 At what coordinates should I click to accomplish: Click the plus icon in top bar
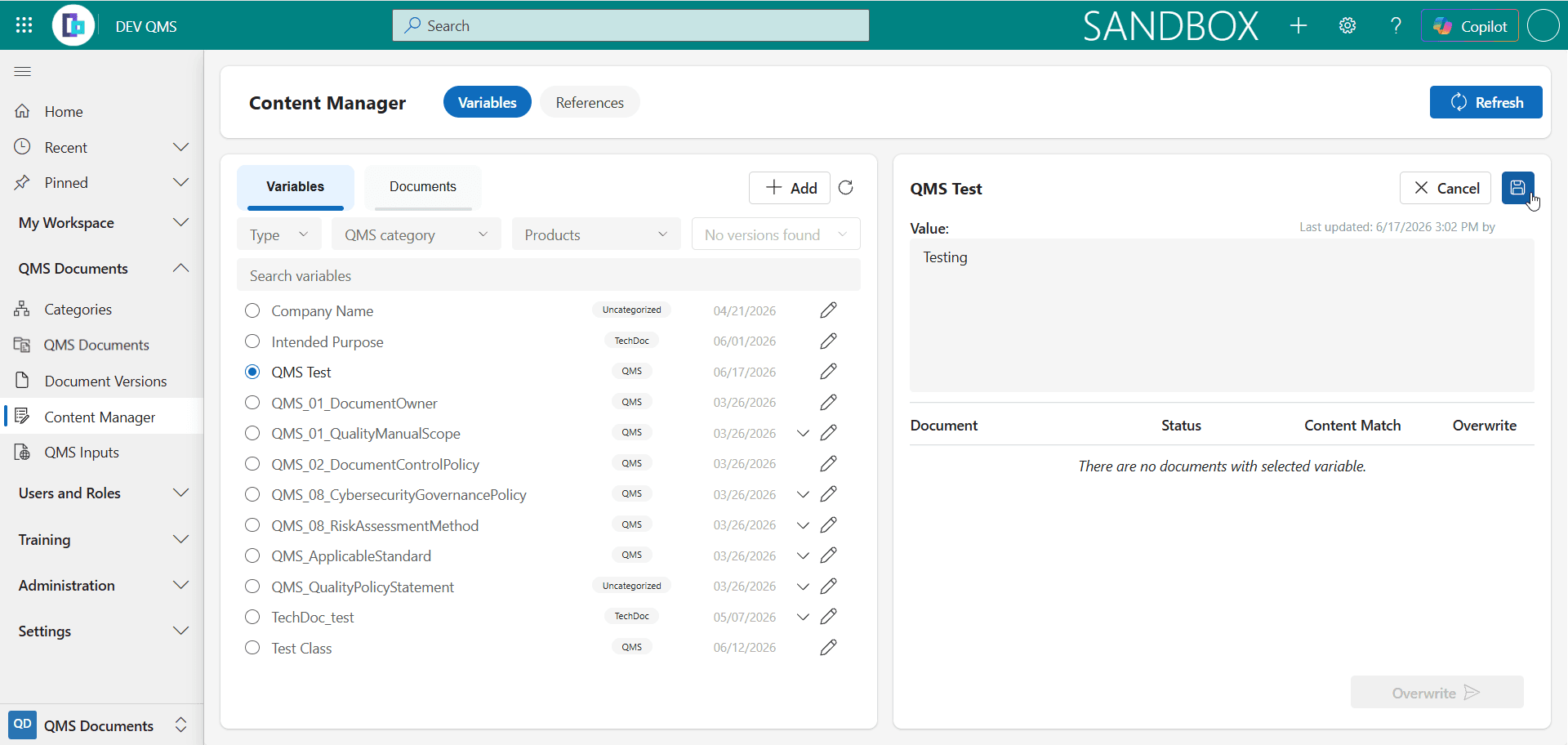pos(1298,25)
